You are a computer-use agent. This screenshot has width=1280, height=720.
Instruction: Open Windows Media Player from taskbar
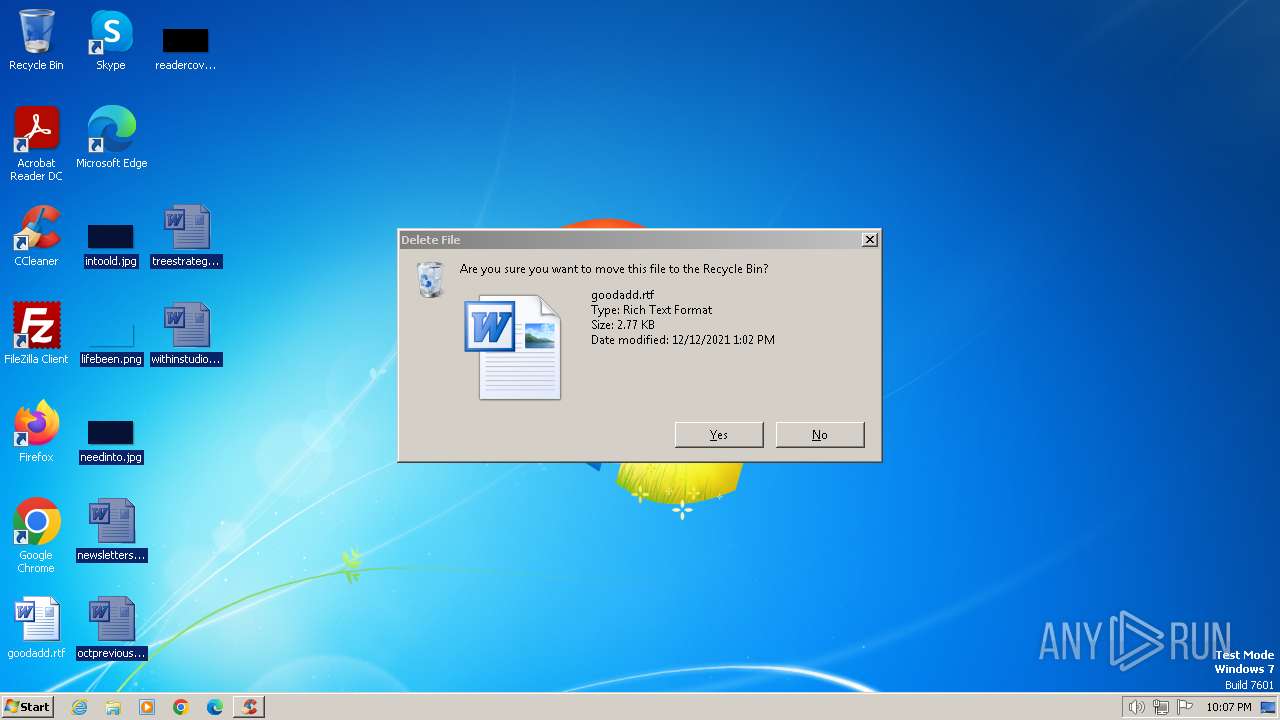coord(147,707)
